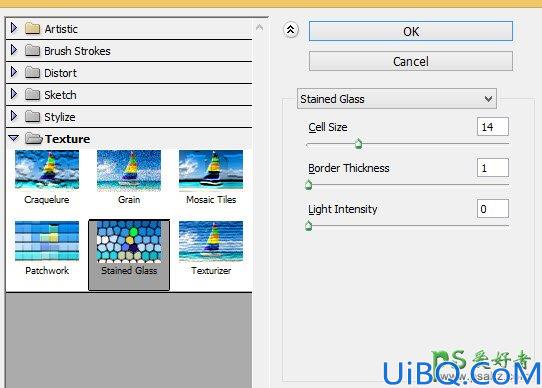Screen dimensions: 542x388
Task: Click the Border Thickness value field
Action: 493,168
